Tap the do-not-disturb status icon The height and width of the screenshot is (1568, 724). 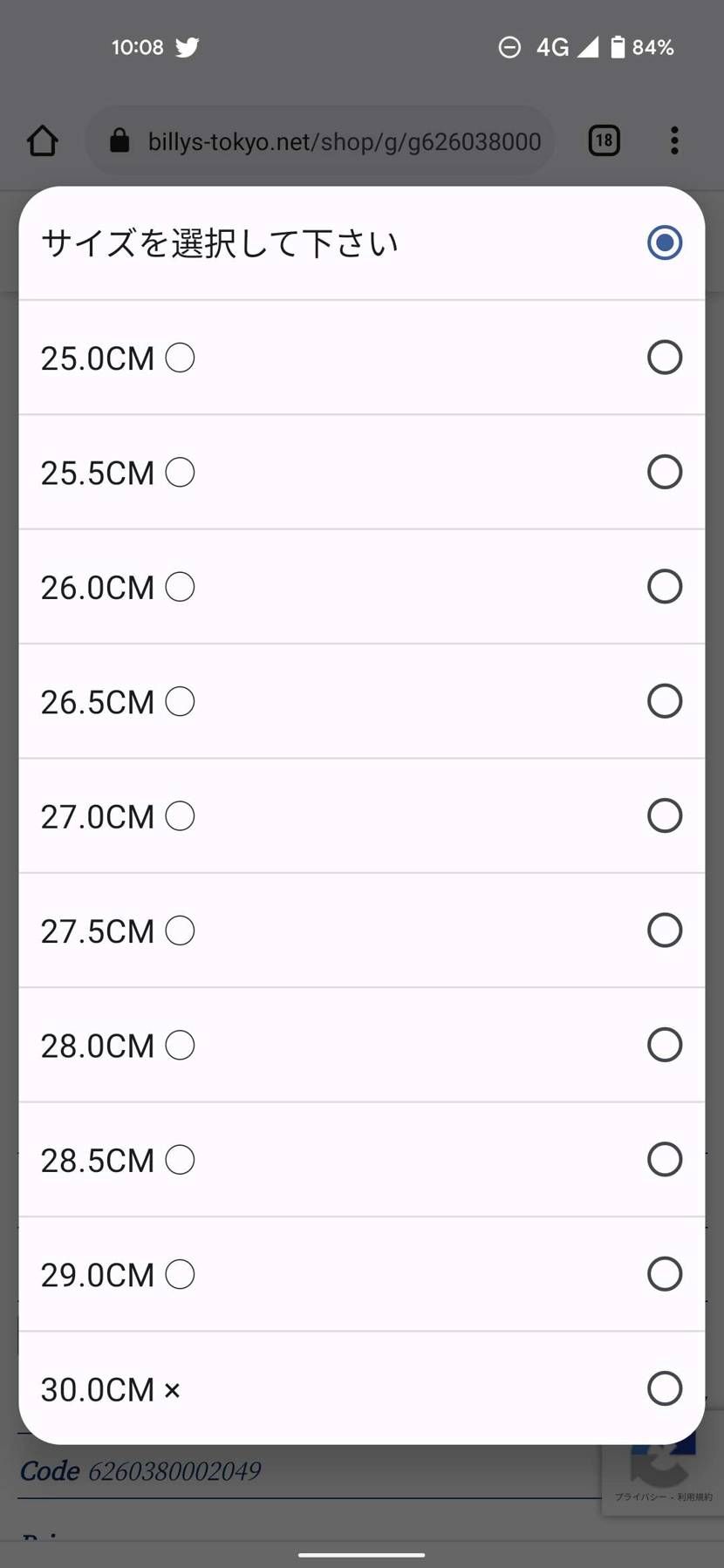point(509,47)
